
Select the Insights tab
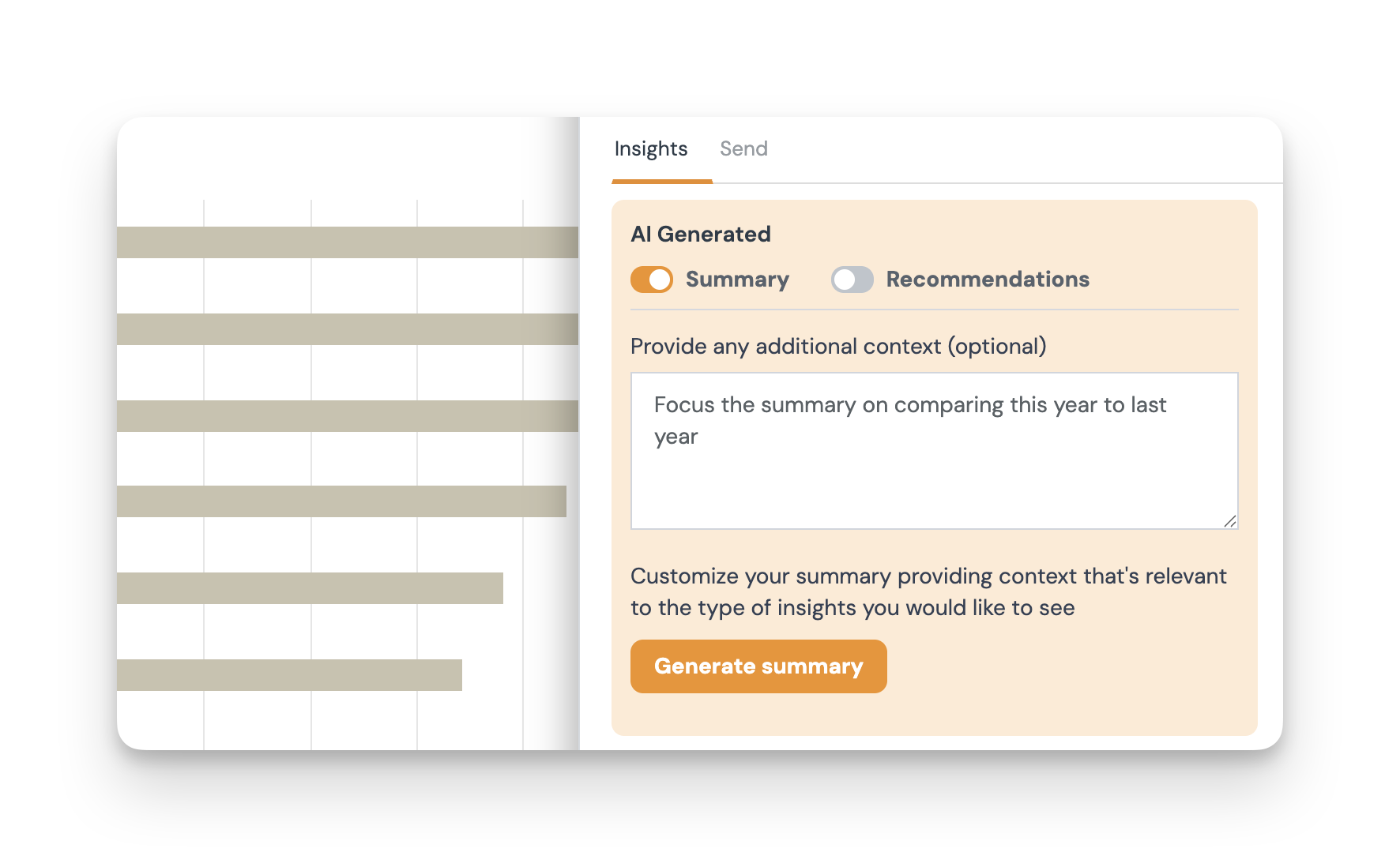tap(651, 148)
